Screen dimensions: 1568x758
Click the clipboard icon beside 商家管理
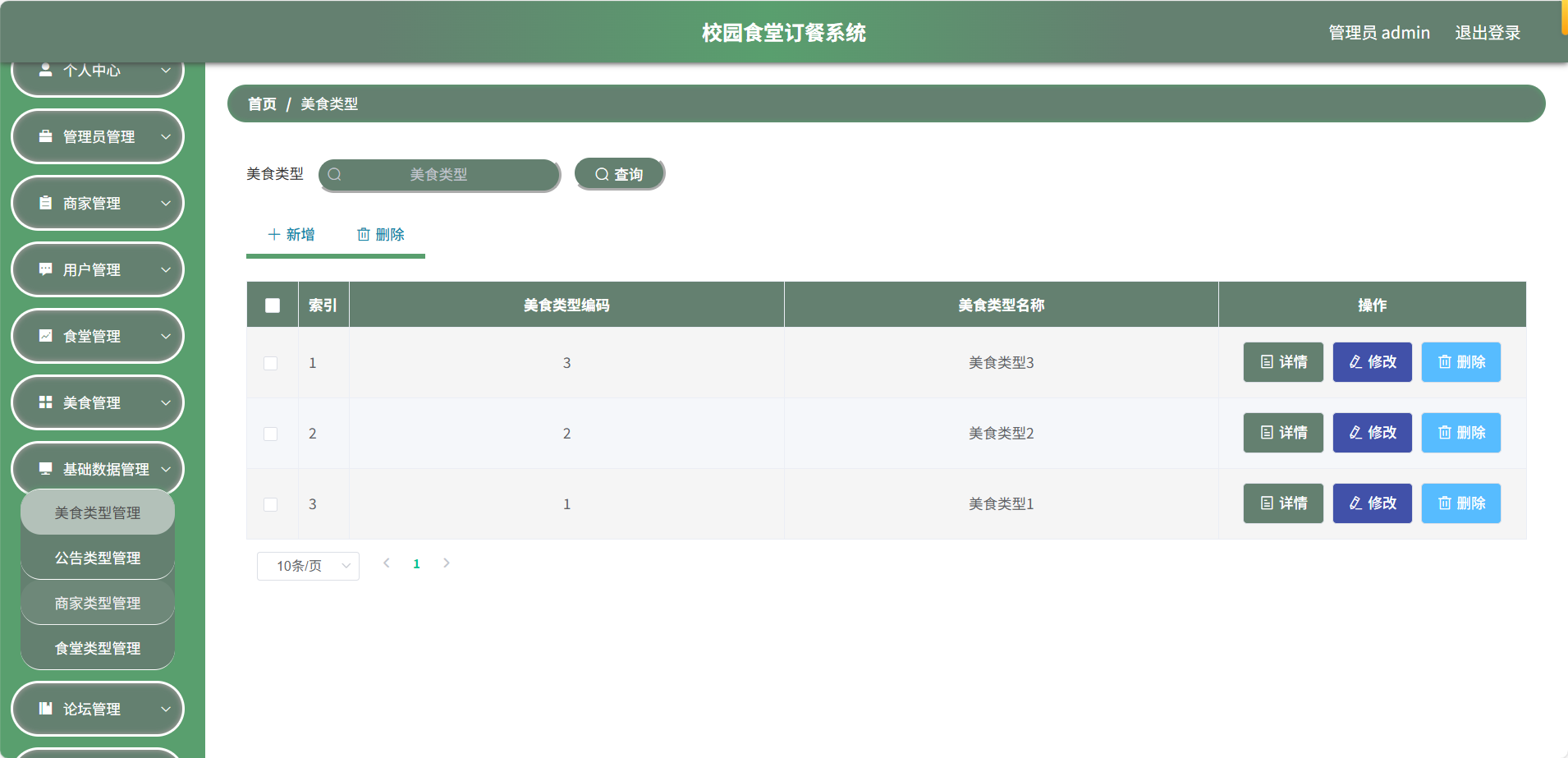tap(46, 203)
